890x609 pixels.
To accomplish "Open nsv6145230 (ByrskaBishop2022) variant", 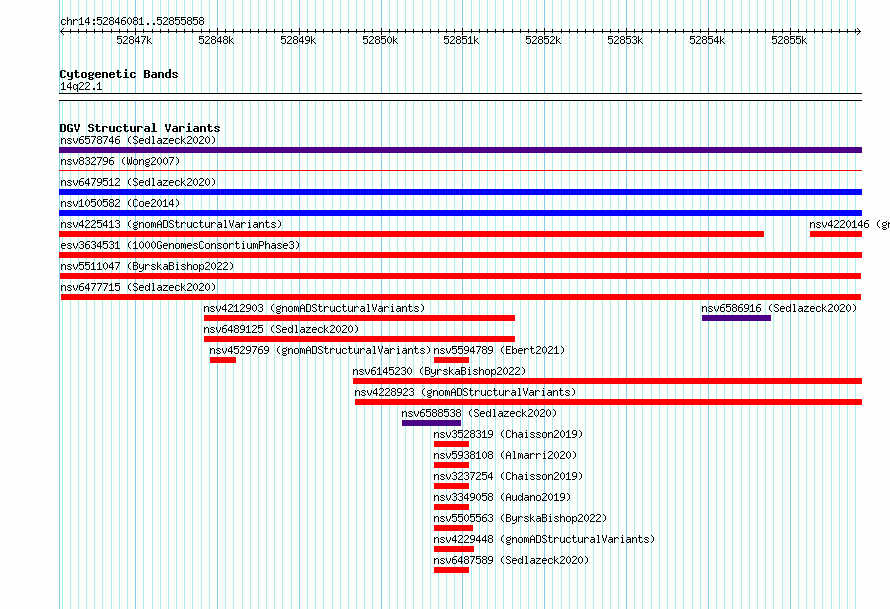I will (439, 371).
